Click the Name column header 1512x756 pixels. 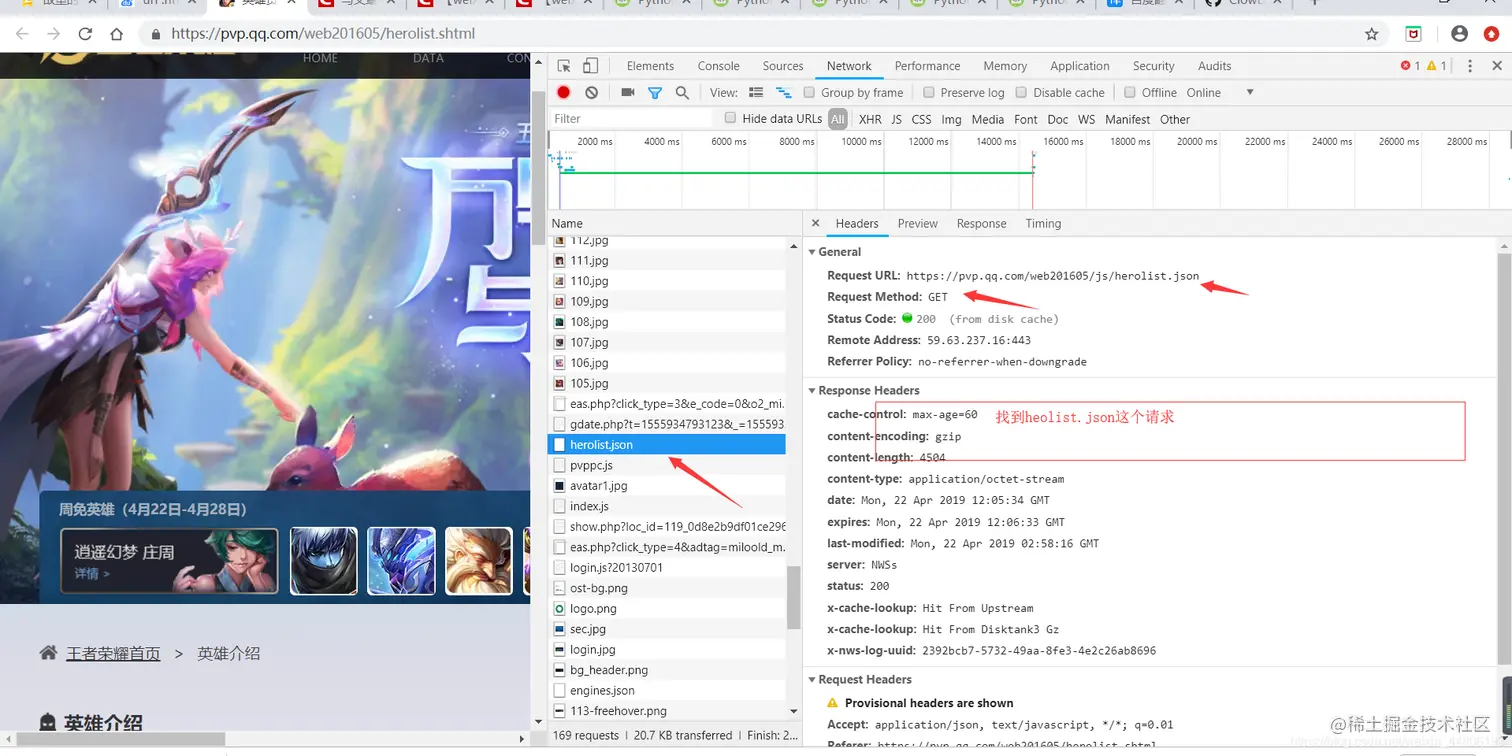tap(674, 223)
